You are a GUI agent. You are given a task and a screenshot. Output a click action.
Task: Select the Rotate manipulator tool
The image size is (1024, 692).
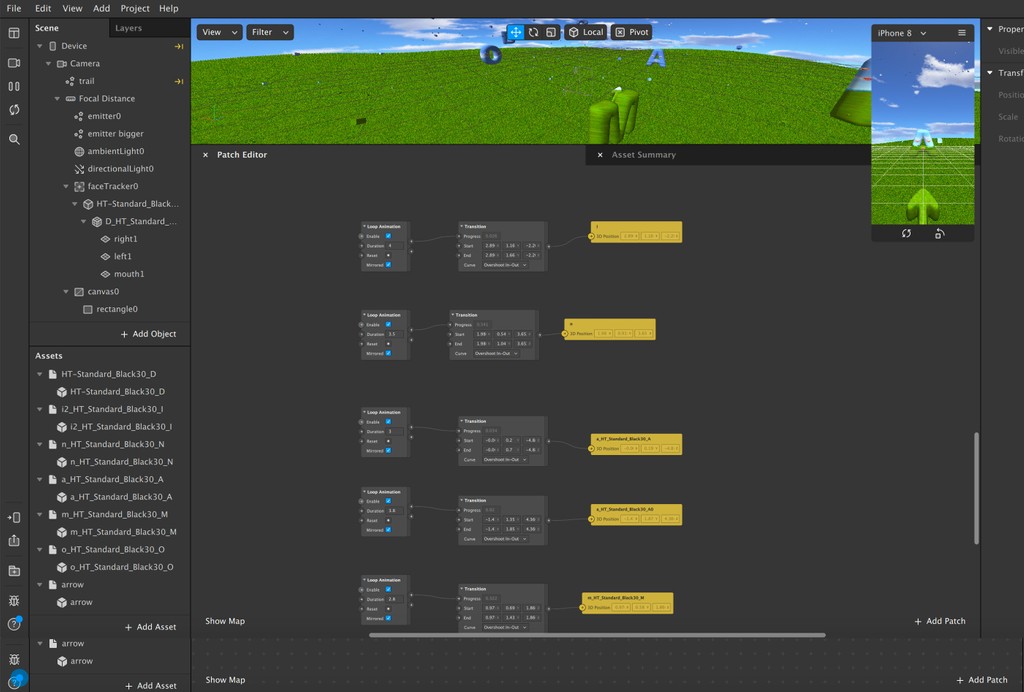click(533, 32)
